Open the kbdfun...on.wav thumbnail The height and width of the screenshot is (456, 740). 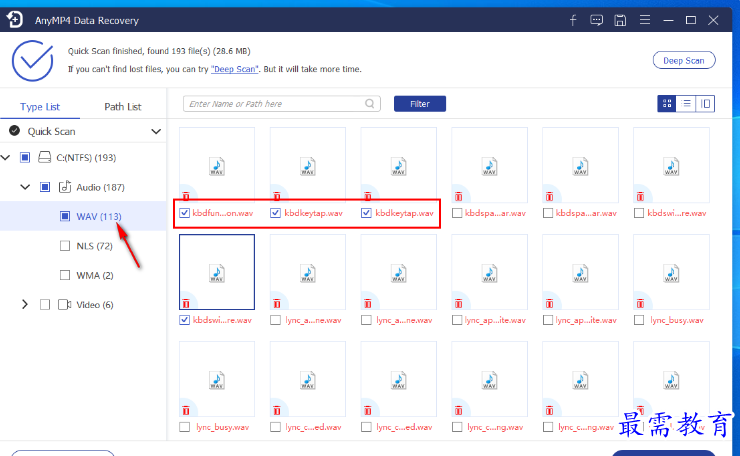(217, 165)
